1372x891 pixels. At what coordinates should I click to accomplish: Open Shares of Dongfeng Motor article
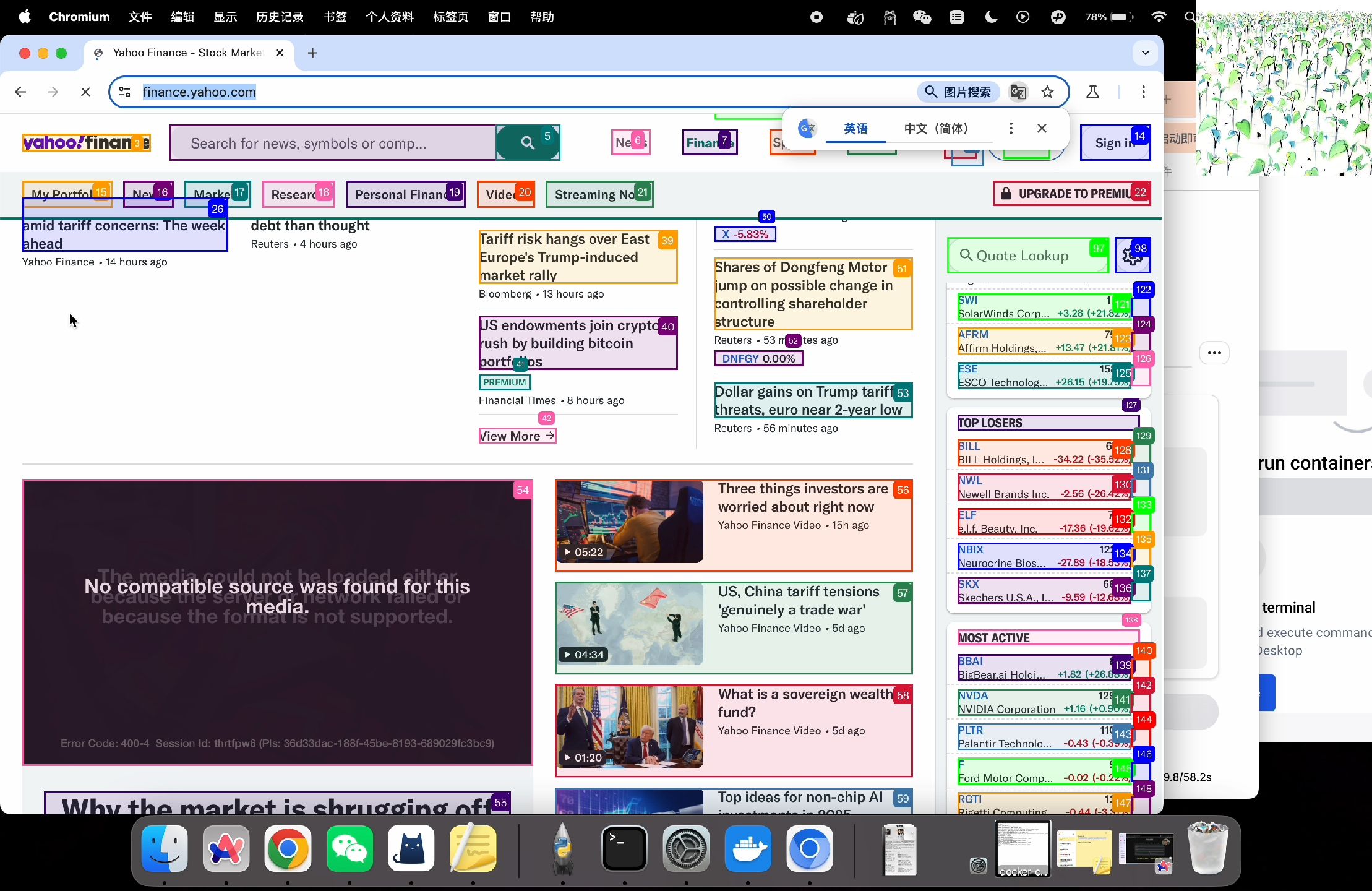(813, 294)
